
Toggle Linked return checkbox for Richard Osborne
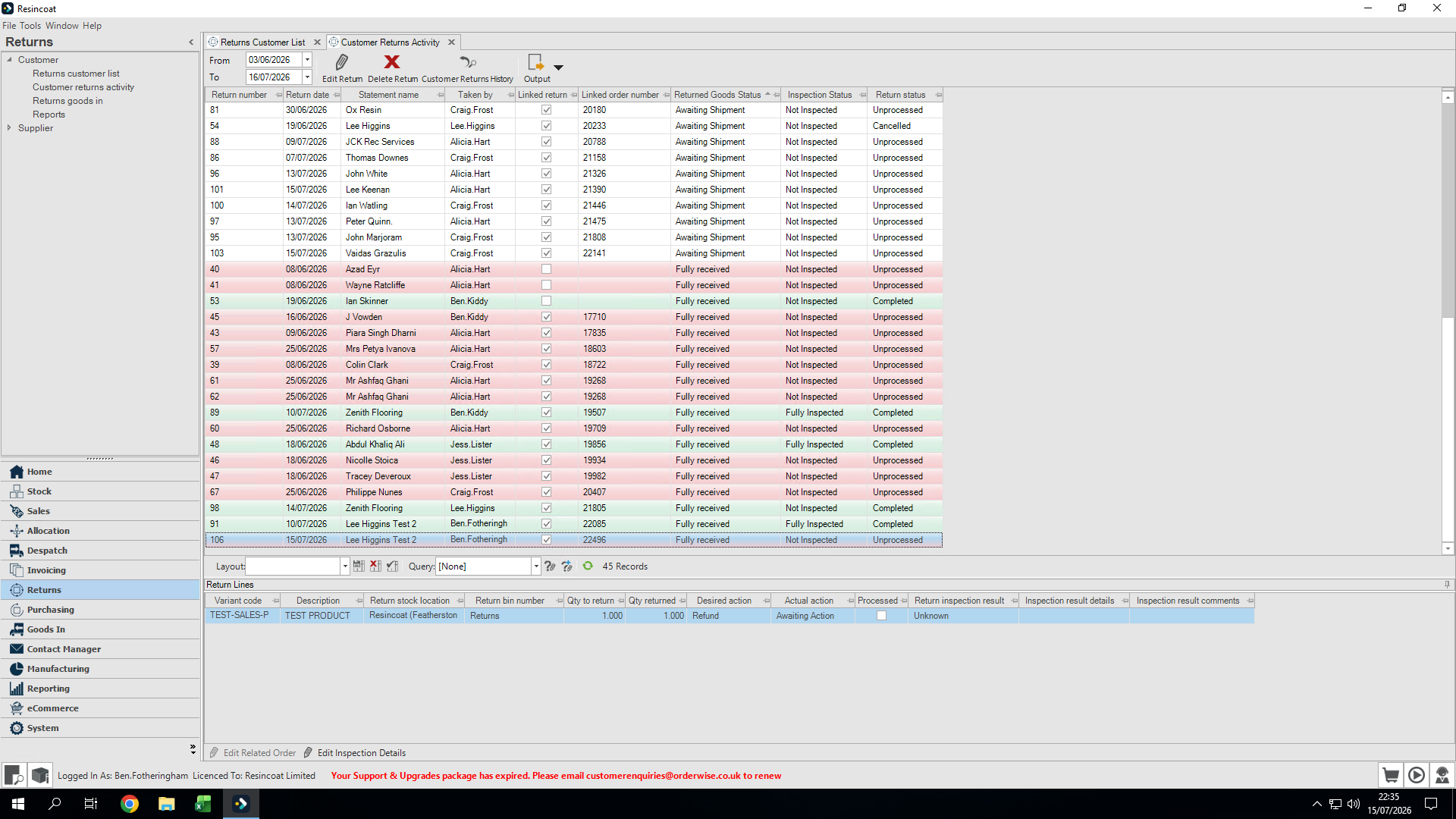pos(546,428)
